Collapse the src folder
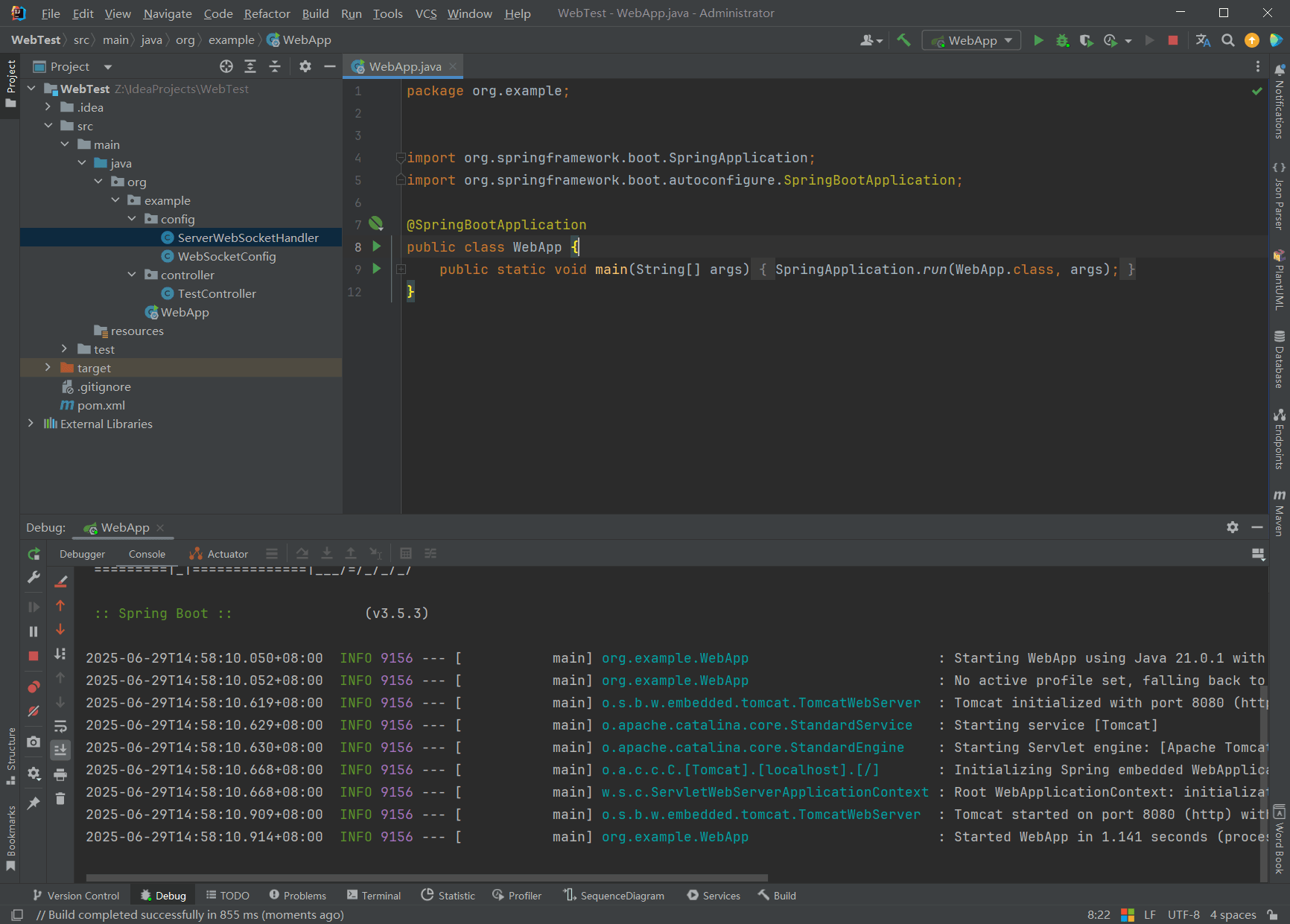 [48, 126]
